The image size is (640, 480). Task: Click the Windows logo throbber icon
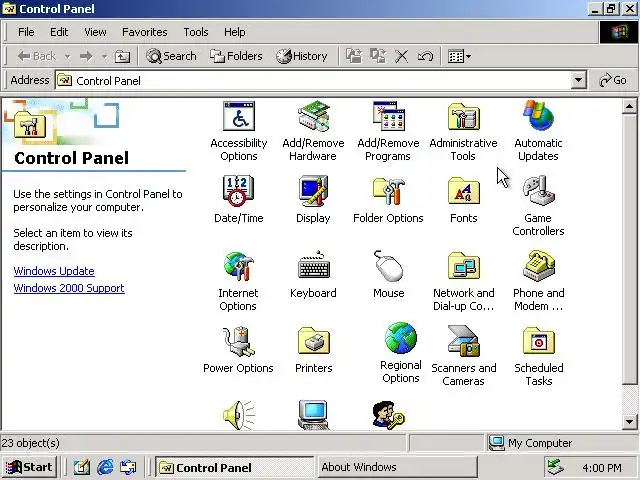pyautogui.click(x=619, y=32)
